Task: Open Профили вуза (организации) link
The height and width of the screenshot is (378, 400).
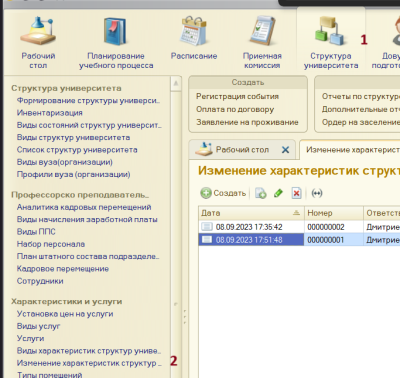Action: pyautogui.click(x=73, y=174)
